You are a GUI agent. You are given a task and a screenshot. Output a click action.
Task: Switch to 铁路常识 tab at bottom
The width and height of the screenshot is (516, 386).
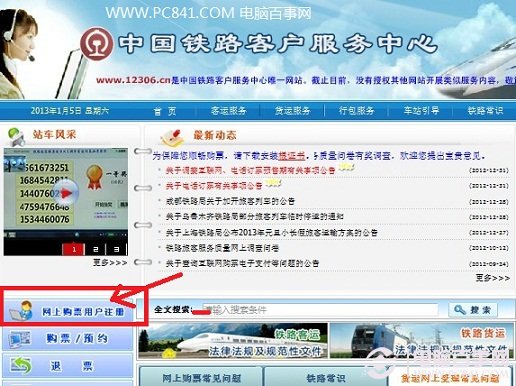pyautogui.click(x=326, y=378)
